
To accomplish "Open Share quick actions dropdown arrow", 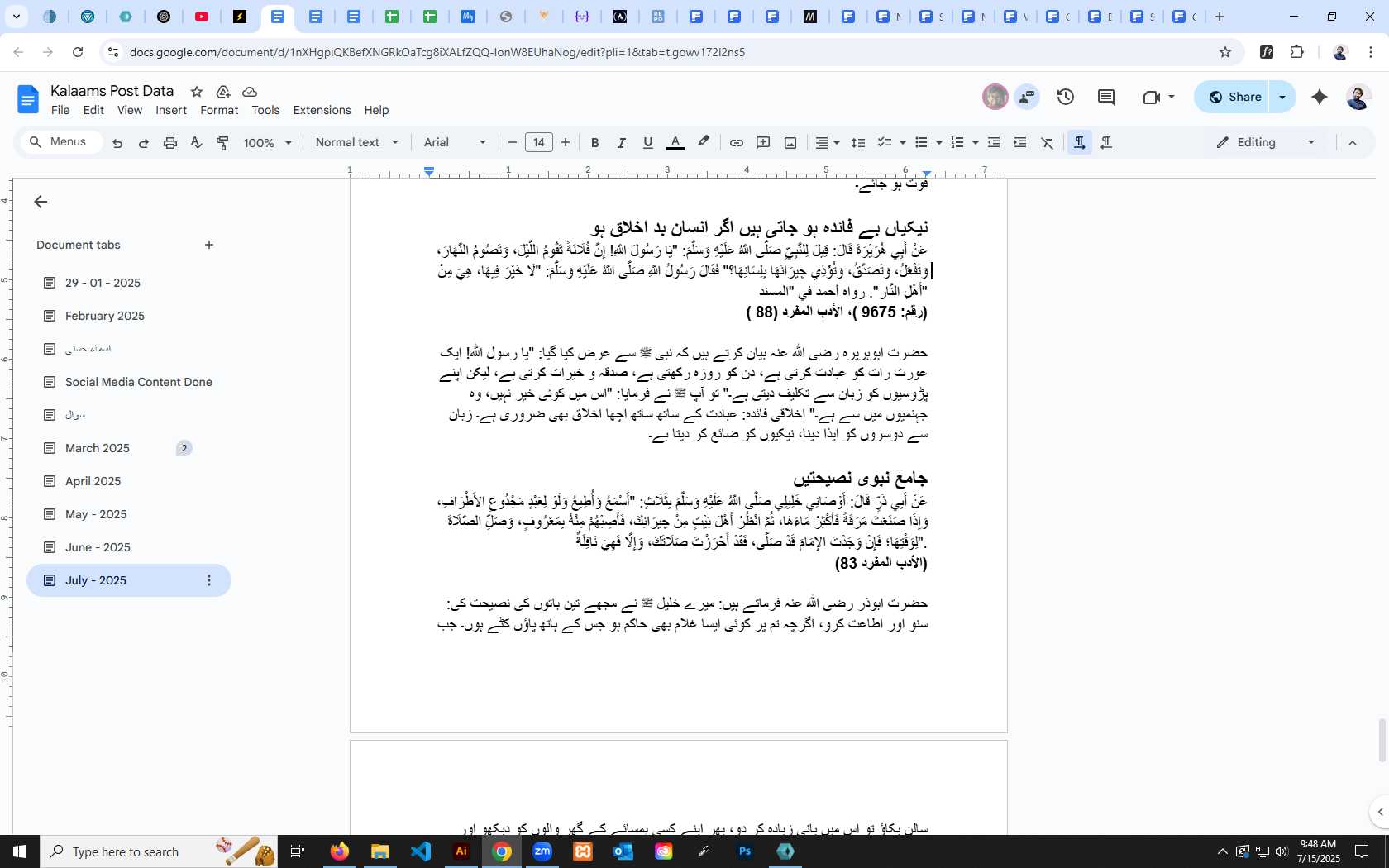I will (1282, 97).
